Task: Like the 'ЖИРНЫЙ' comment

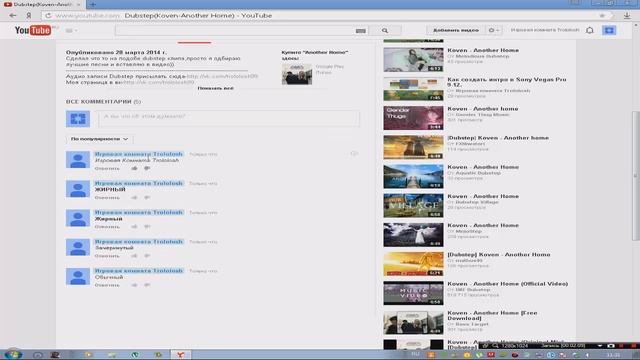Action: [134, 198]
